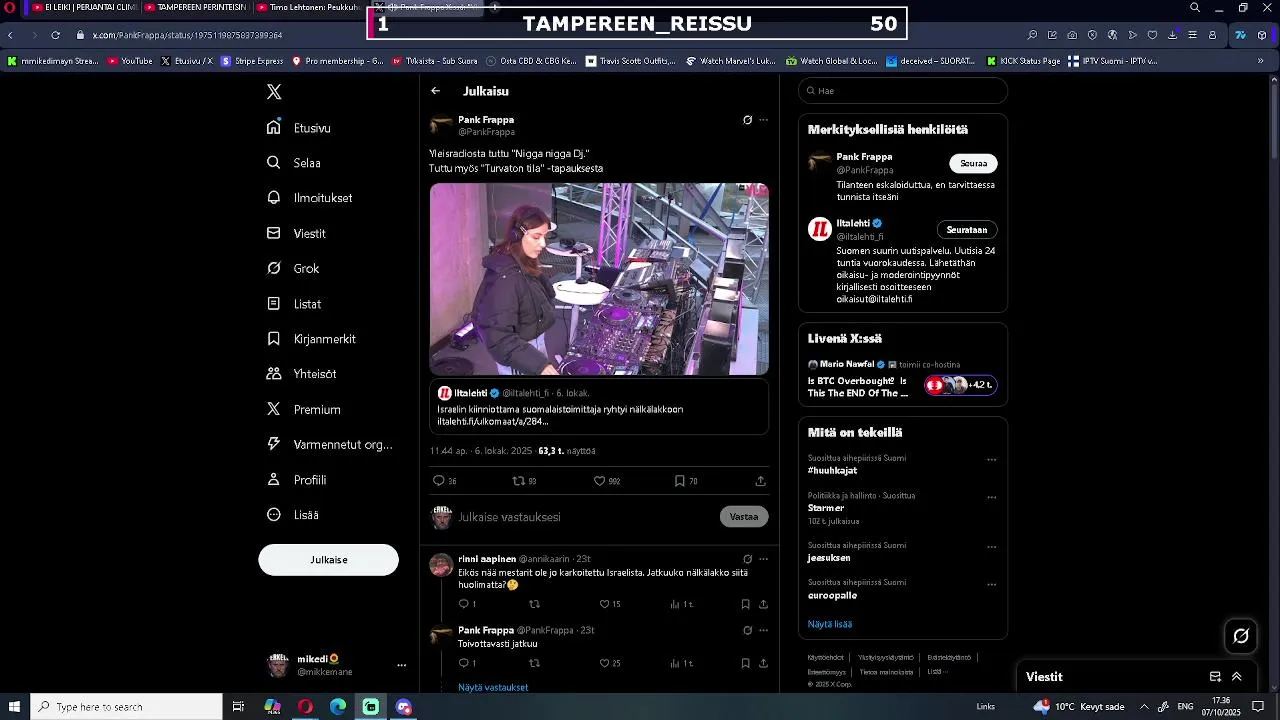Open Premium page
Image resolution: width=1280 pixels, height=720 pixels.
(303, 409)
